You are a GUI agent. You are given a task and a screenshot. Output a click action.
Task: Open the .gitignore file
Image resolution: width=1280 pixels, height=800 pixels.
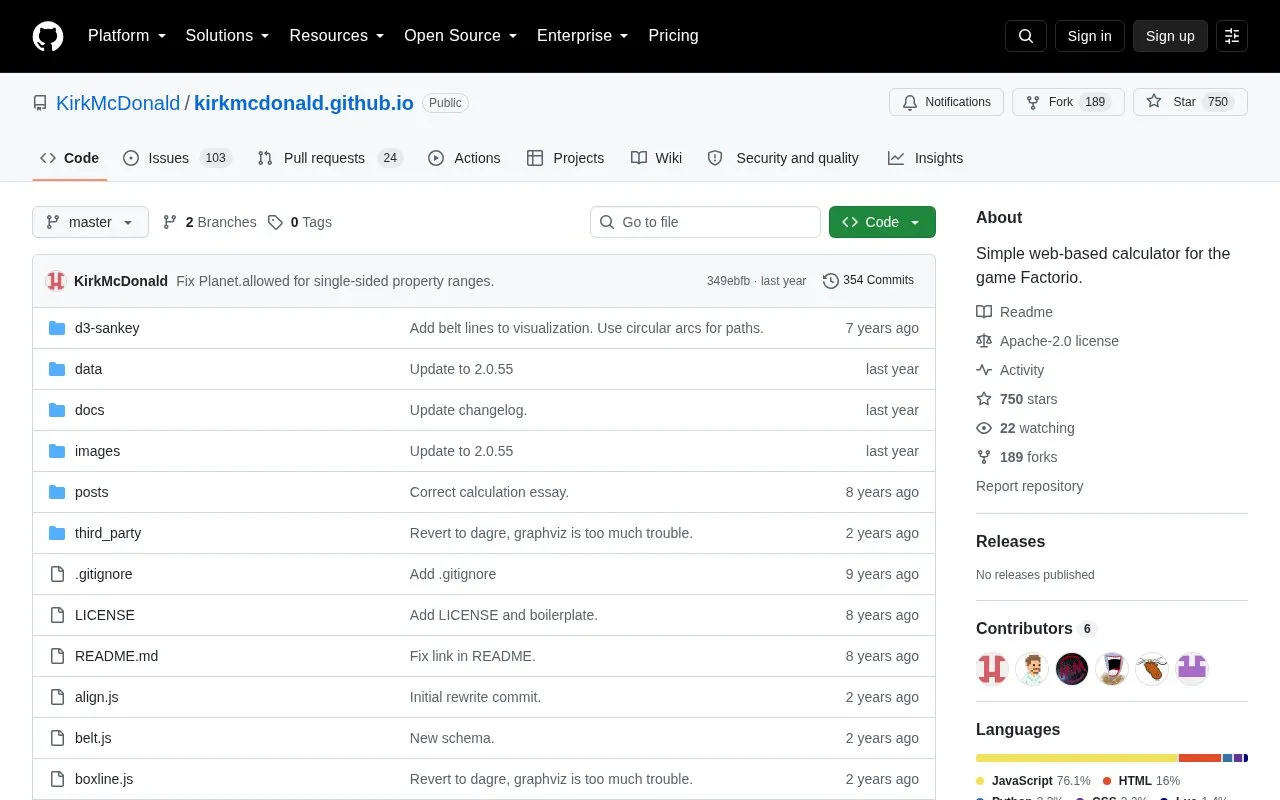pos(104,574)
